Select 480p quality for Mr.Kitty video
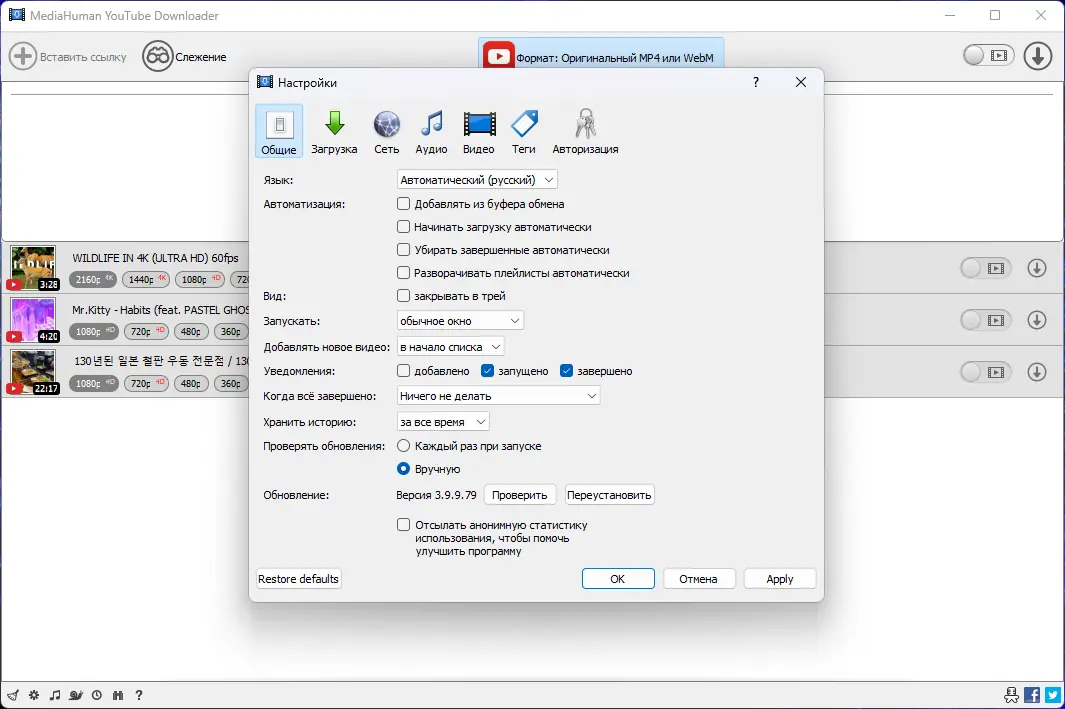Screen dimensions: 1065x709 191,331
